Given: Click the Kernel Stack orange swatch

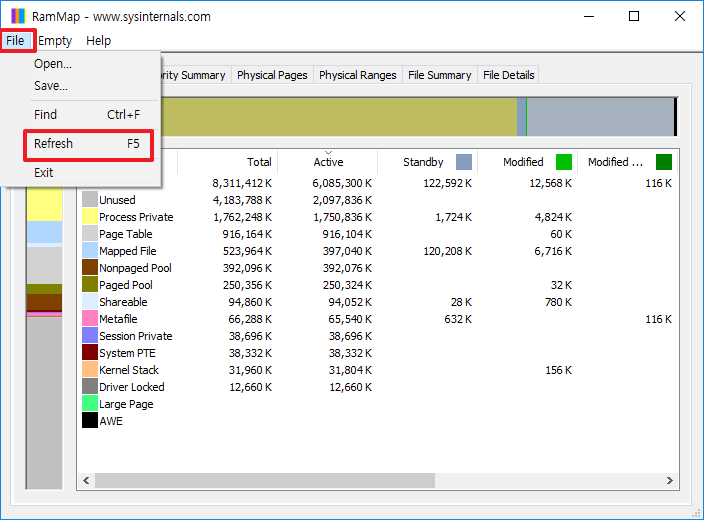Looking at the screenshot, I should point(90,370).
